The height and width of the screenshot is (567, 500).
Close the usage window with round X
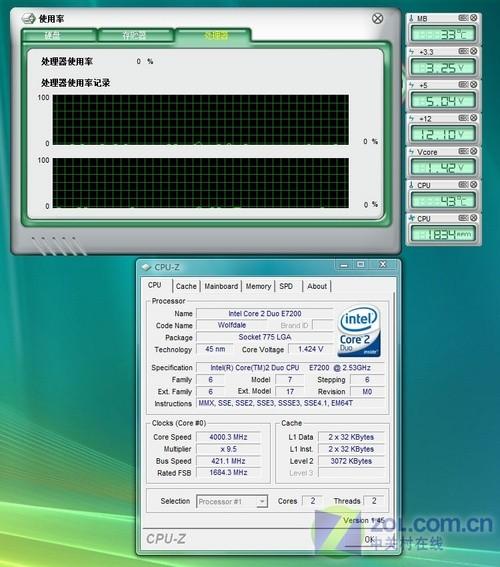click(377, 18)
